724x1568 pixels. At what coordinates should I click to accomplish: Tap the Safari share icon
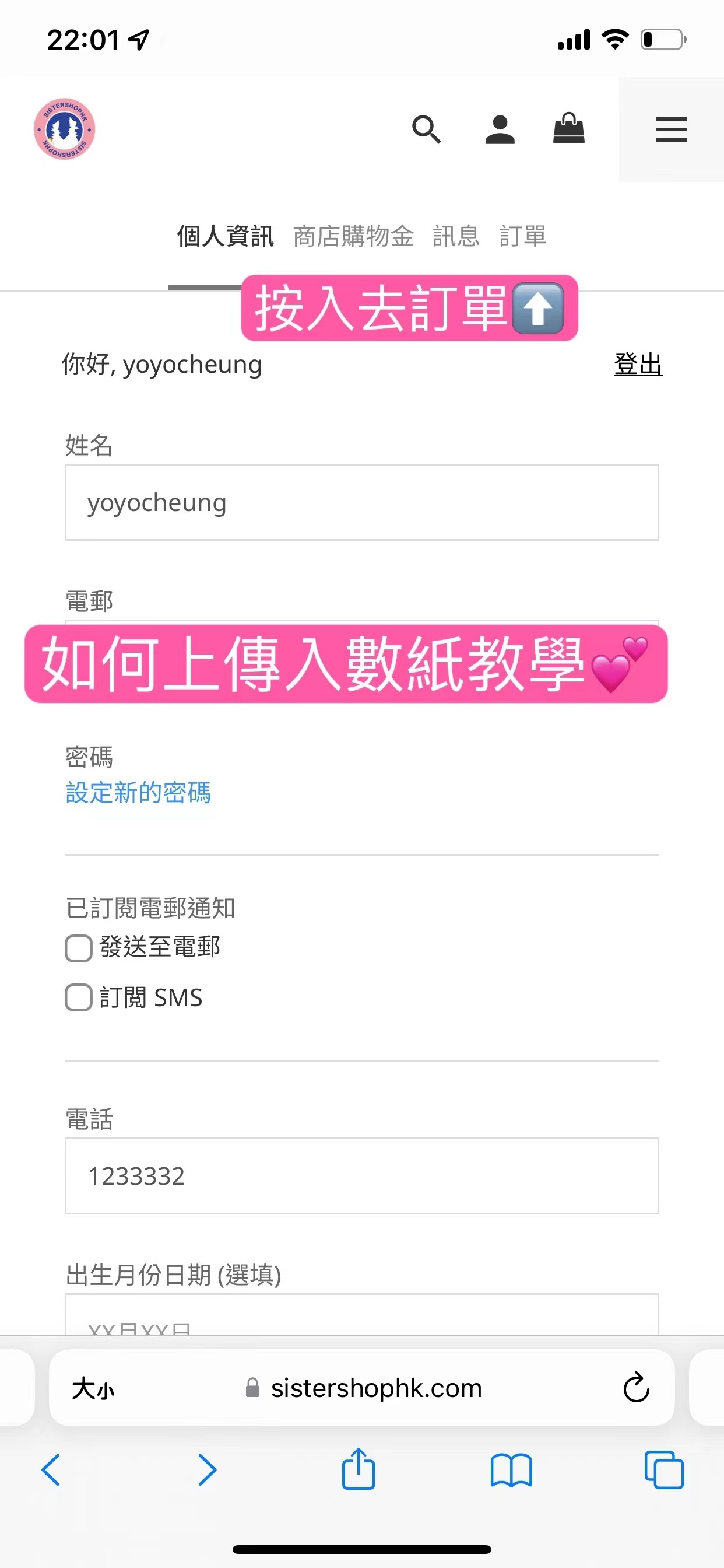(359, 1469)
